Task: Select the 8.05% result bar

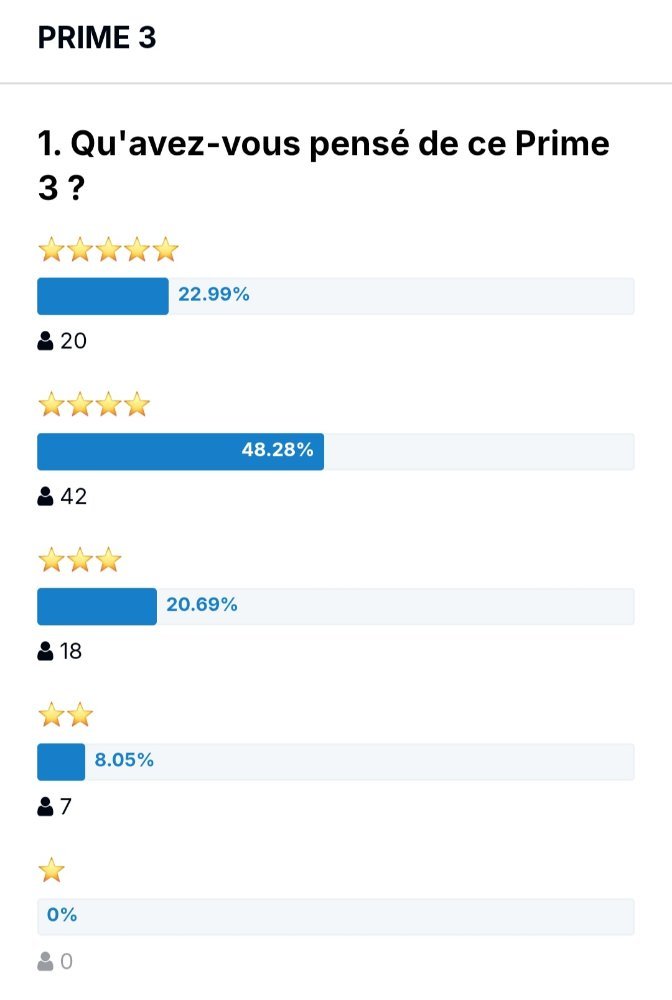Action: [x=336, y=761]
